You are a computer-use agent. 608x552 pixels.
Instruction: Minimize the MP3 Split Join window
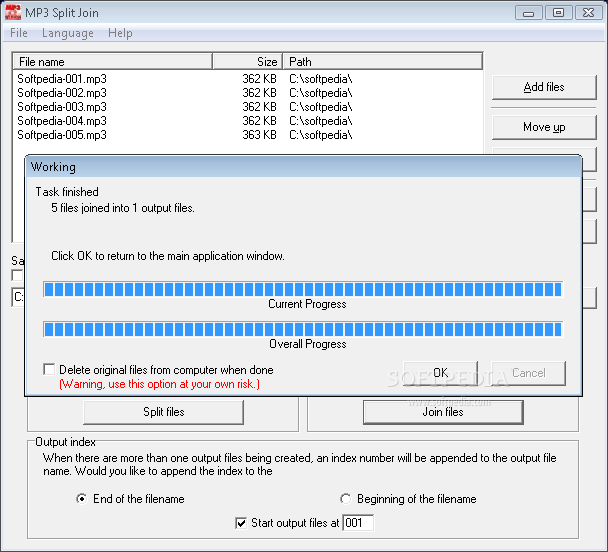(528, 13)
